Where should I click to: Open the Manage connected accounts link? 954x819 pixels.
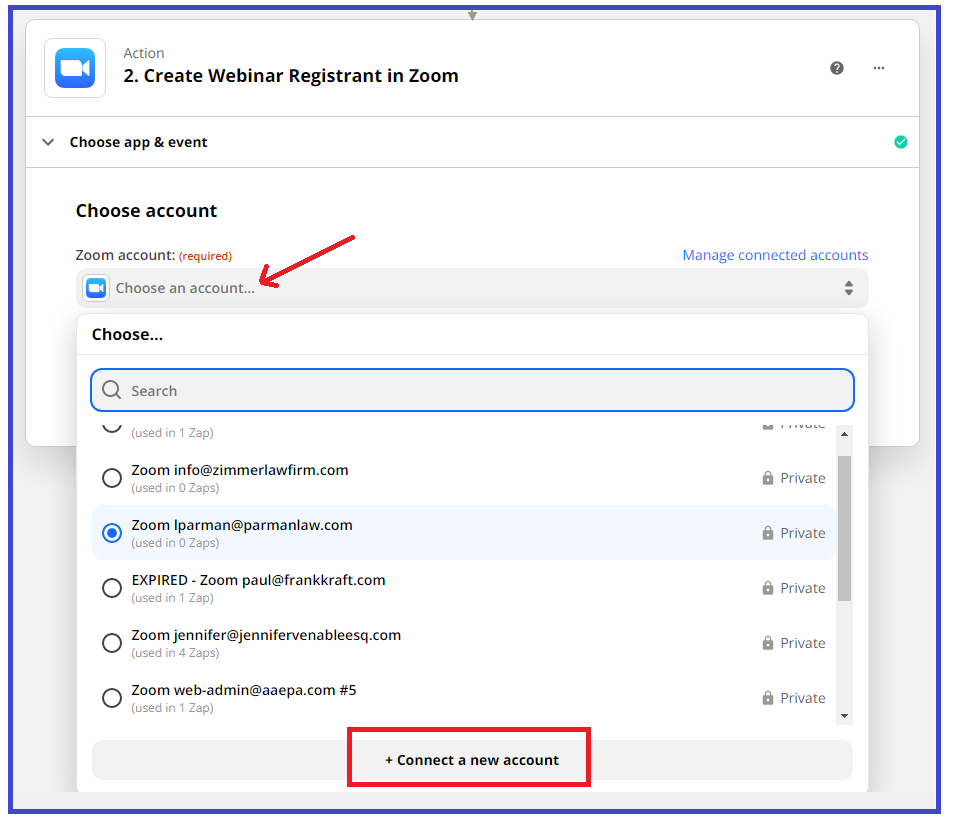pos(775,255)
